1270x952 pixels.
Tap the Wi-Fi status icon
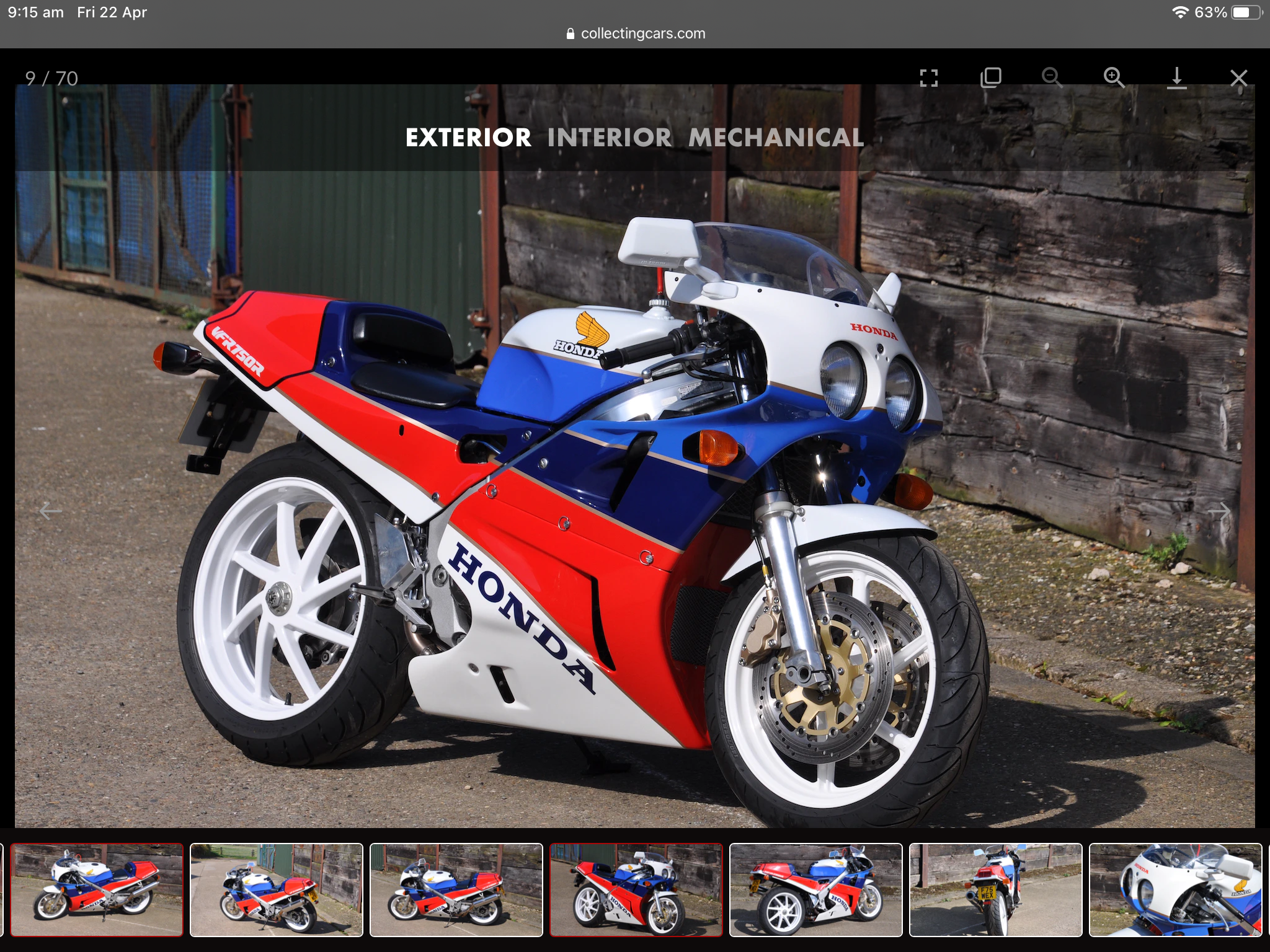tap(1179, 12)
